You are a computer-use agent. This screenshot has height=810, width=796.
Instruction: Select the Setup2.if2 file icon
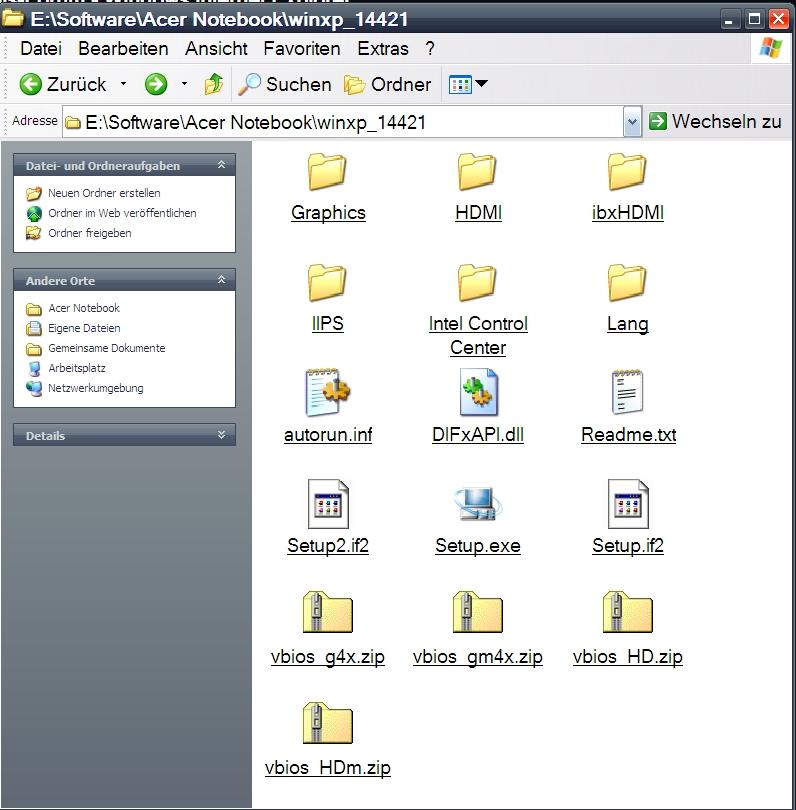(328, 504)
